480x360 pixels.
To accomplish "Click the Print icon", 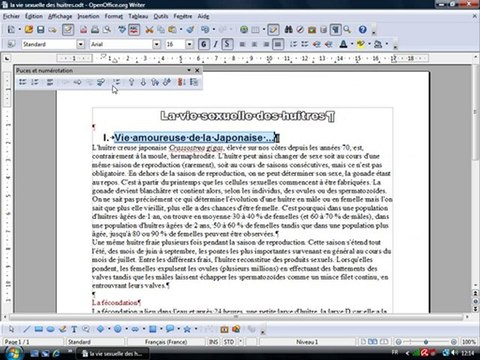I will (x=95, y=30).
